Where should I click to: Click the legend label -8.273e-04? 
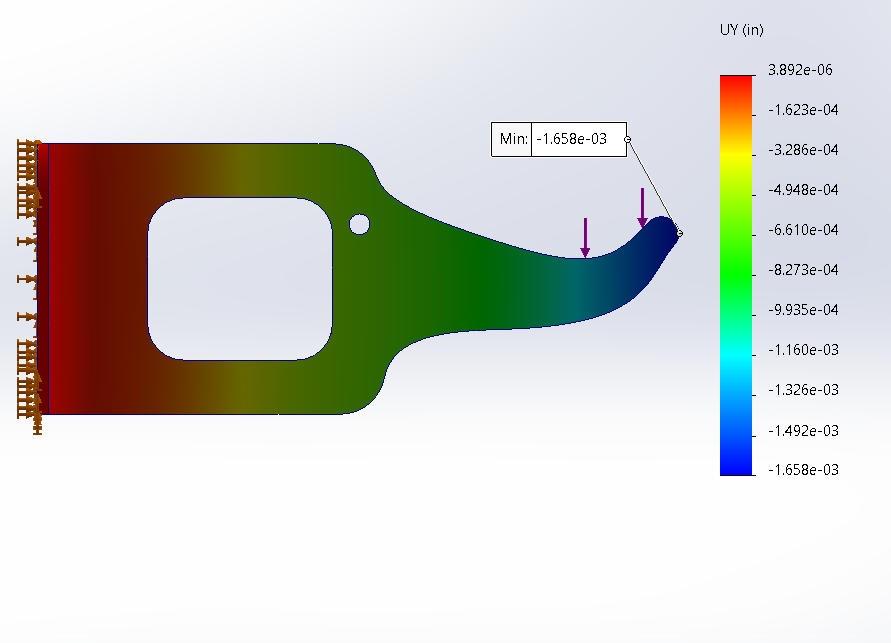[x=804, y=270]
